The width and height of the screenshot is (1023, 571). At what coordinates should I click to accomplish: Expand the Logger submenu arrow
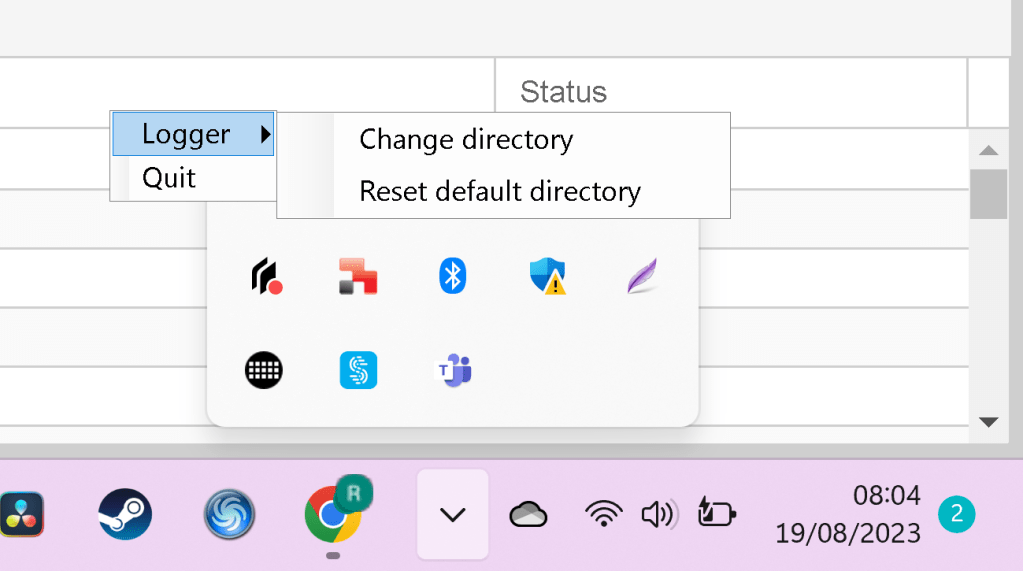(x=265, y=134)
